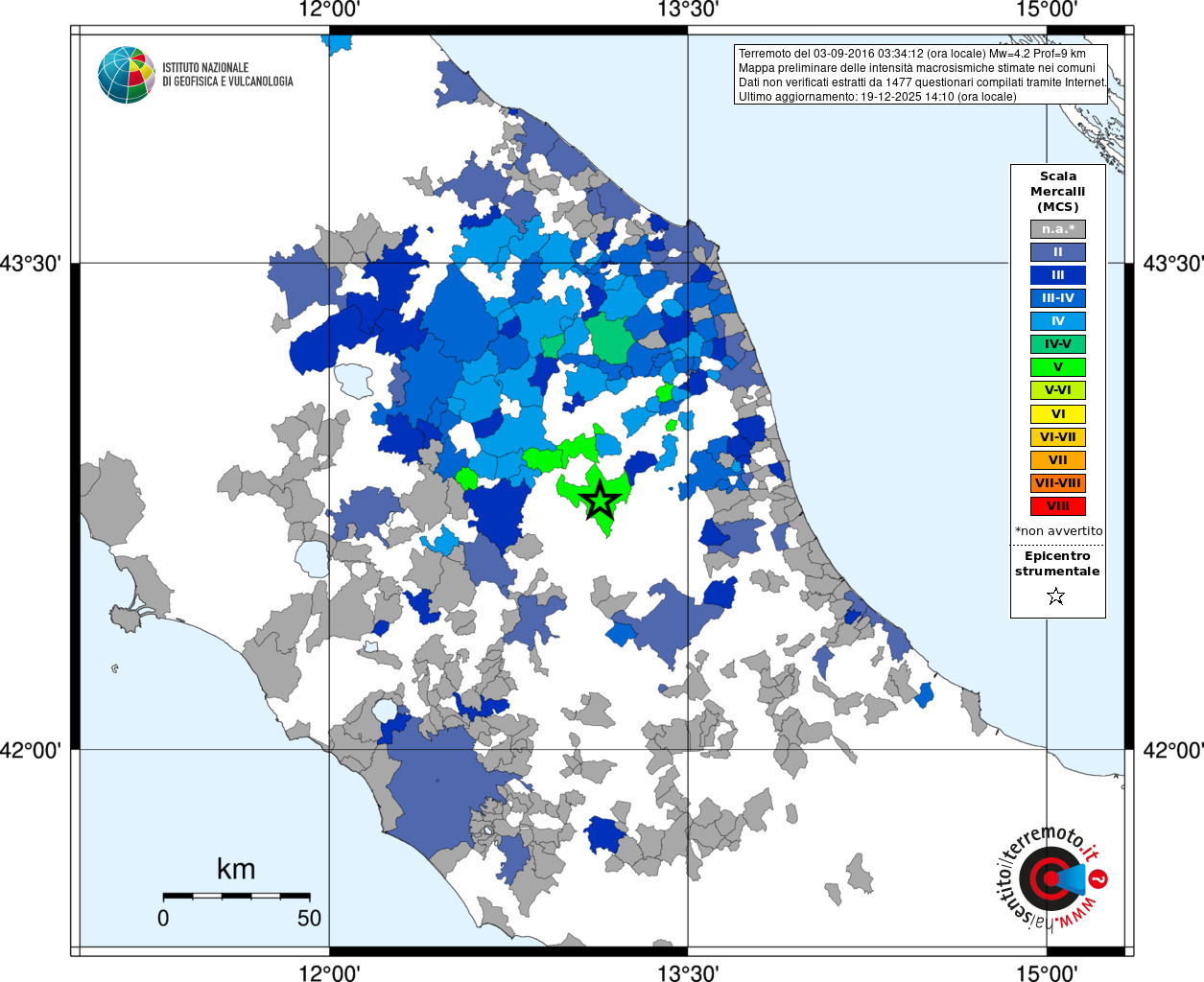
Task: Select the yellow VI legend swatch
Action: click(1058, 414)
